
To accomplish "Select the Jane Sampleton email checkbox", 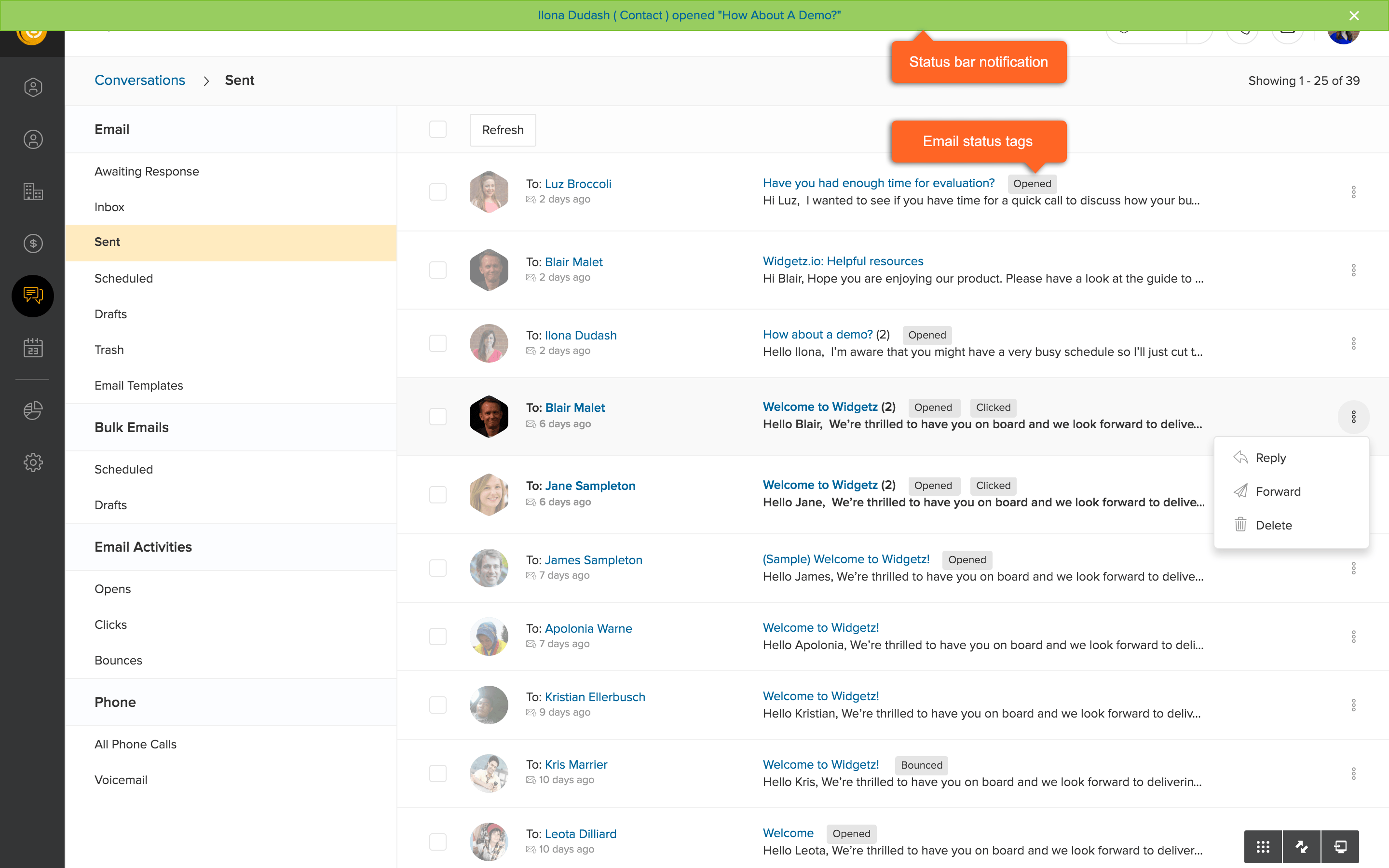I will pyautogui.click(x=438, y=494).
